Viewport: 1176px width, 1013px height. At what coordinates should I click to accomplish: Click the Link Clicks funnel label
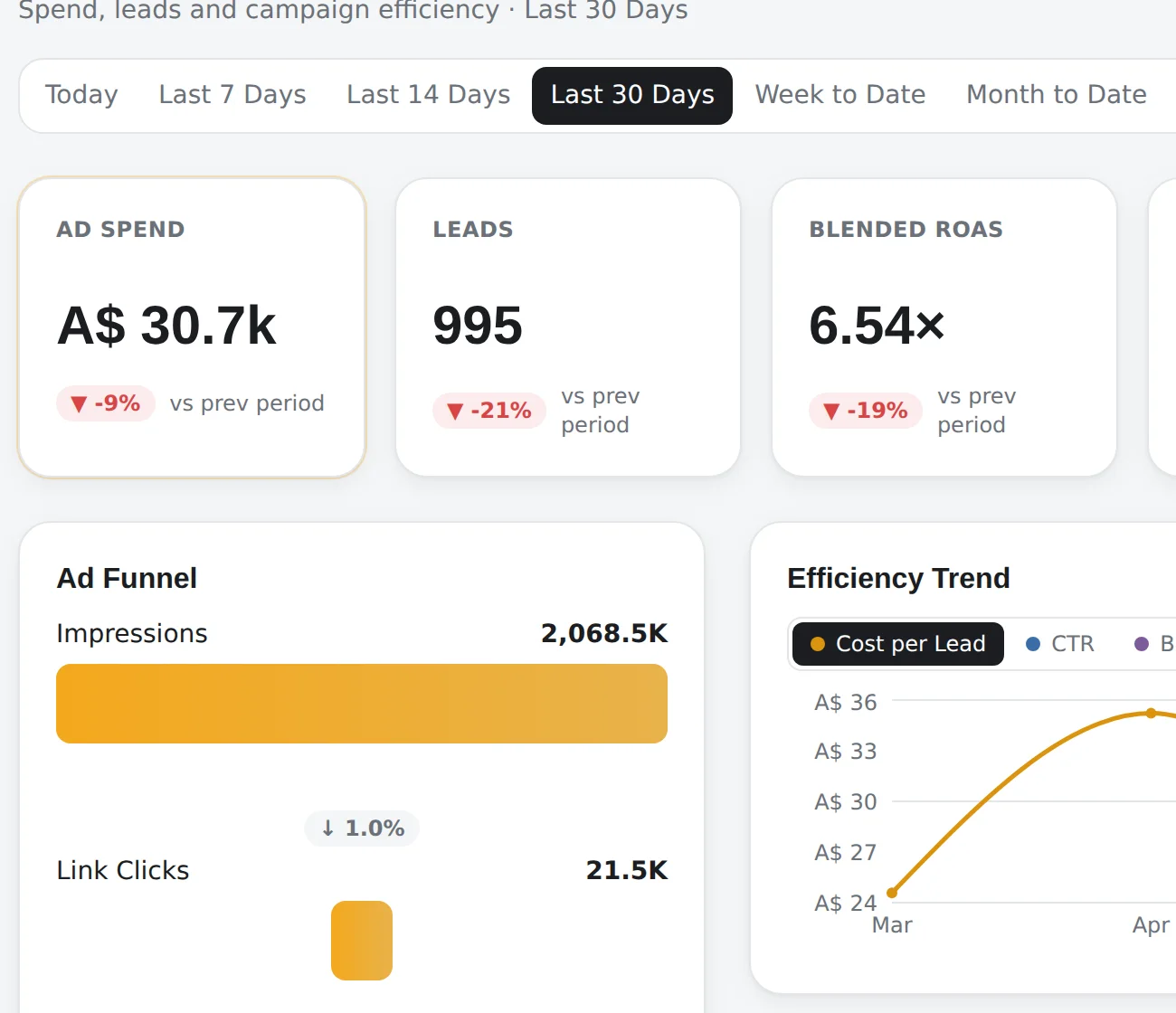[x=123, y=870]
